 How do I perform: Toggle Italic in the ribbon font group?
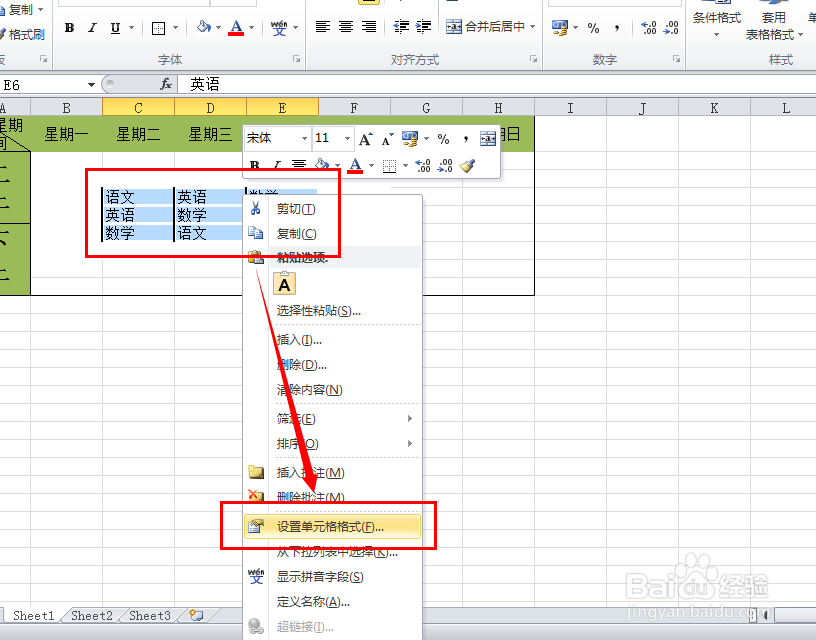pos(92,28)
